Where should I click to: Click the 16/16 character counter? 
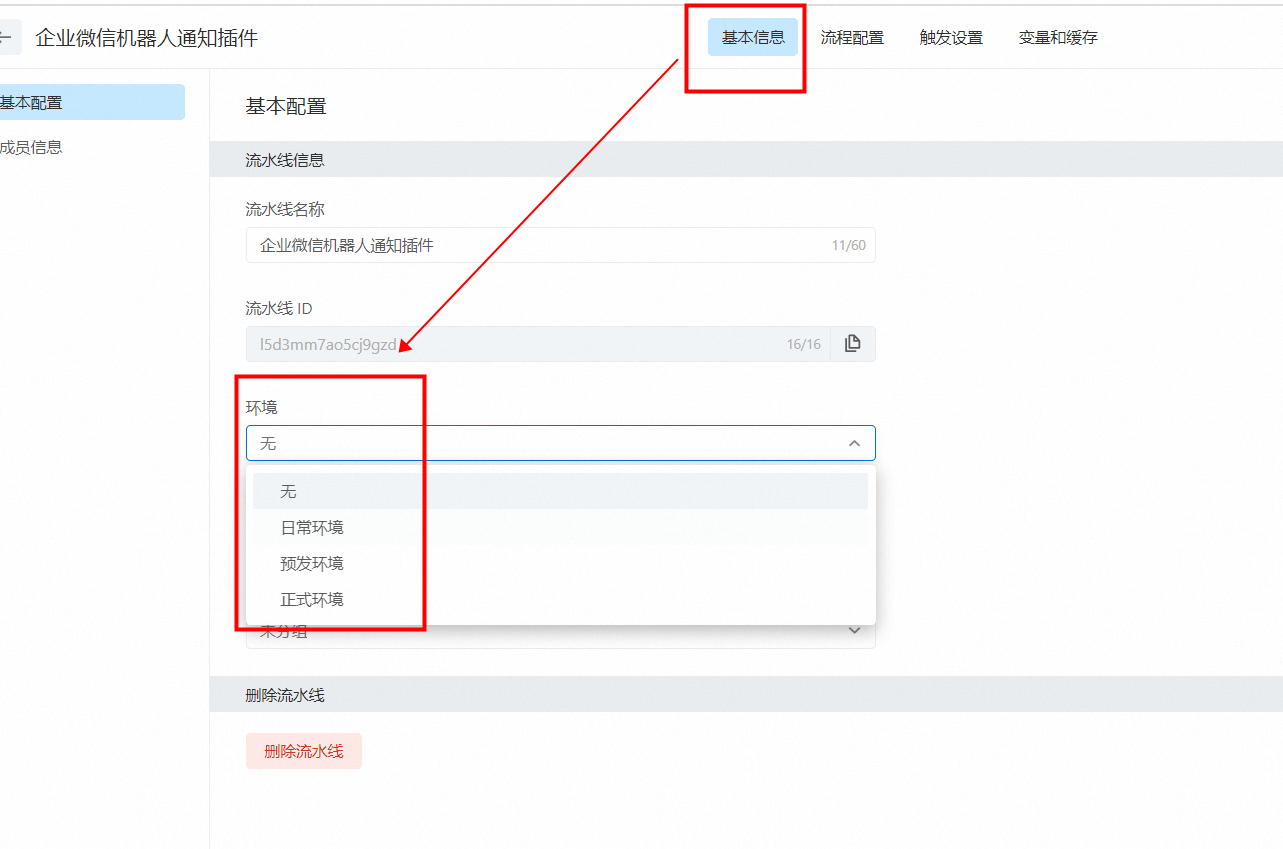[x=804, y=344]
